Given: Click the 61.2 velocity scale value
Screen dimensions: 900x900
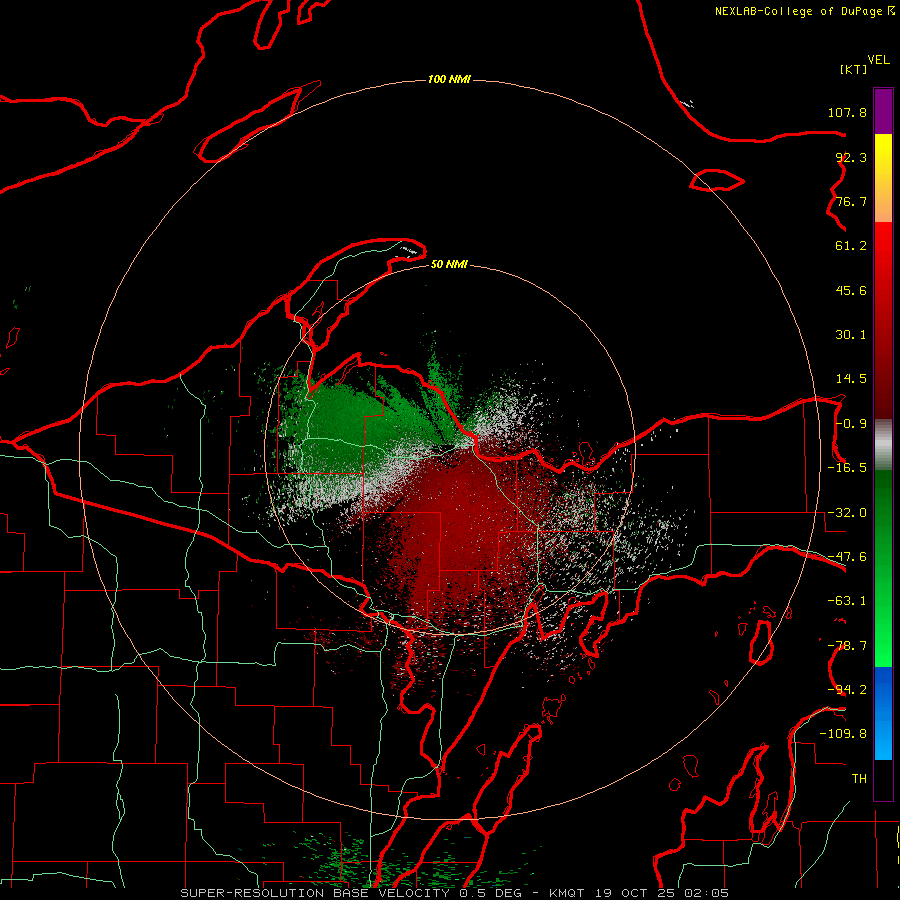Looking at the screenshot, I should tap(851, 246).
